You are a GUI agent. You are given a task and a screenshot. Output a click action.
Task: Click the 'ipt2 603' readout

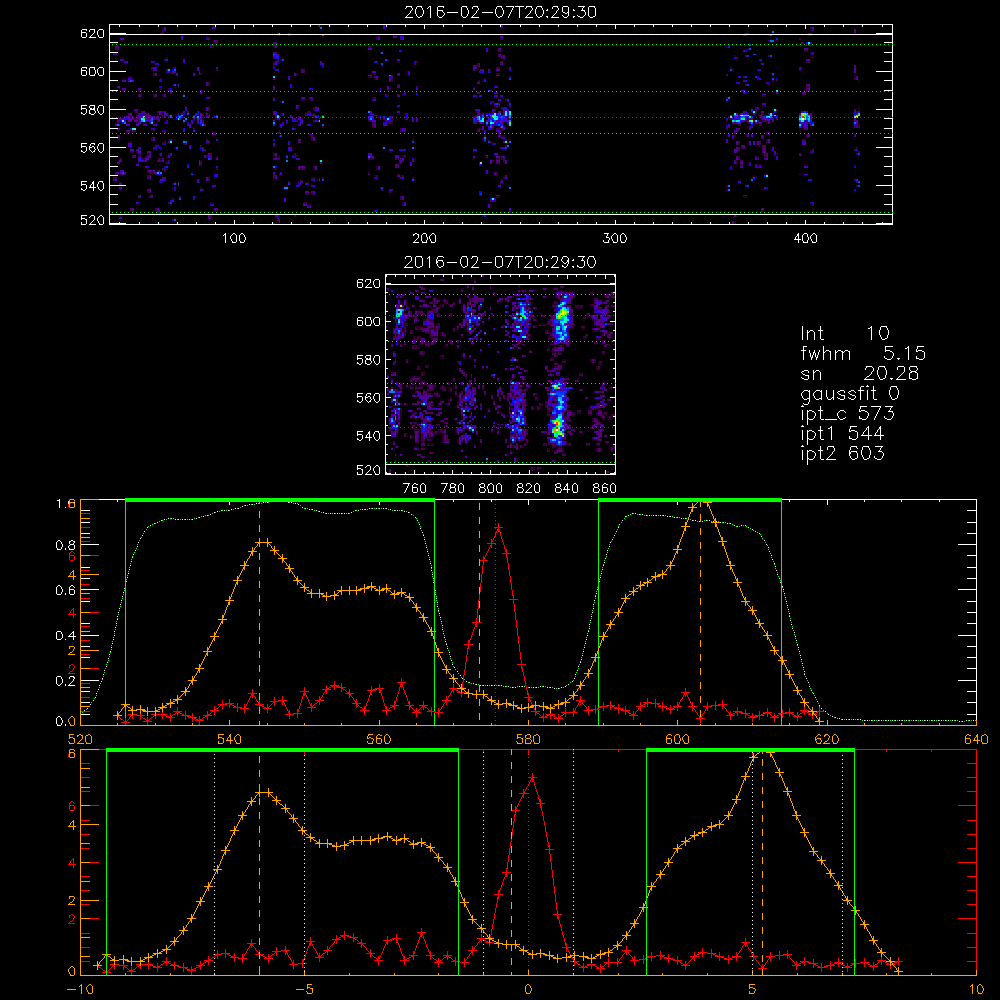842,453
